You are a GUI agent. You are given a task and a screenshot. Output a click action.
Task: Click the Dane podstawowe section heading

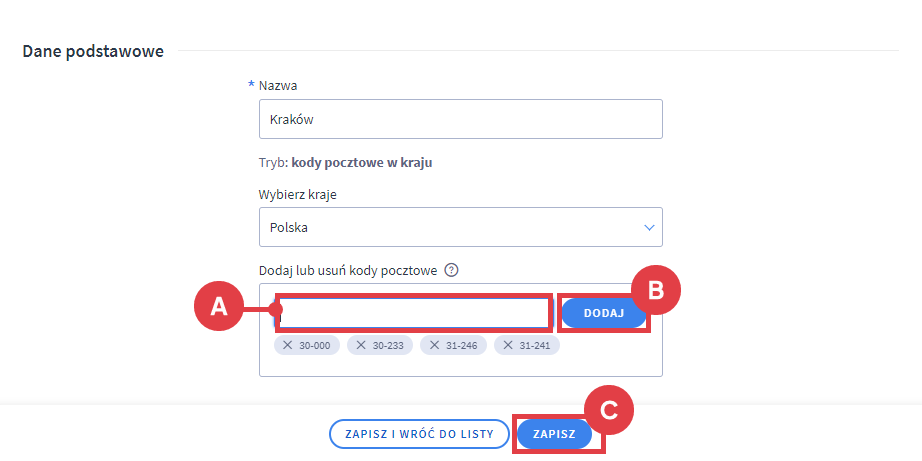pos(93,51)
